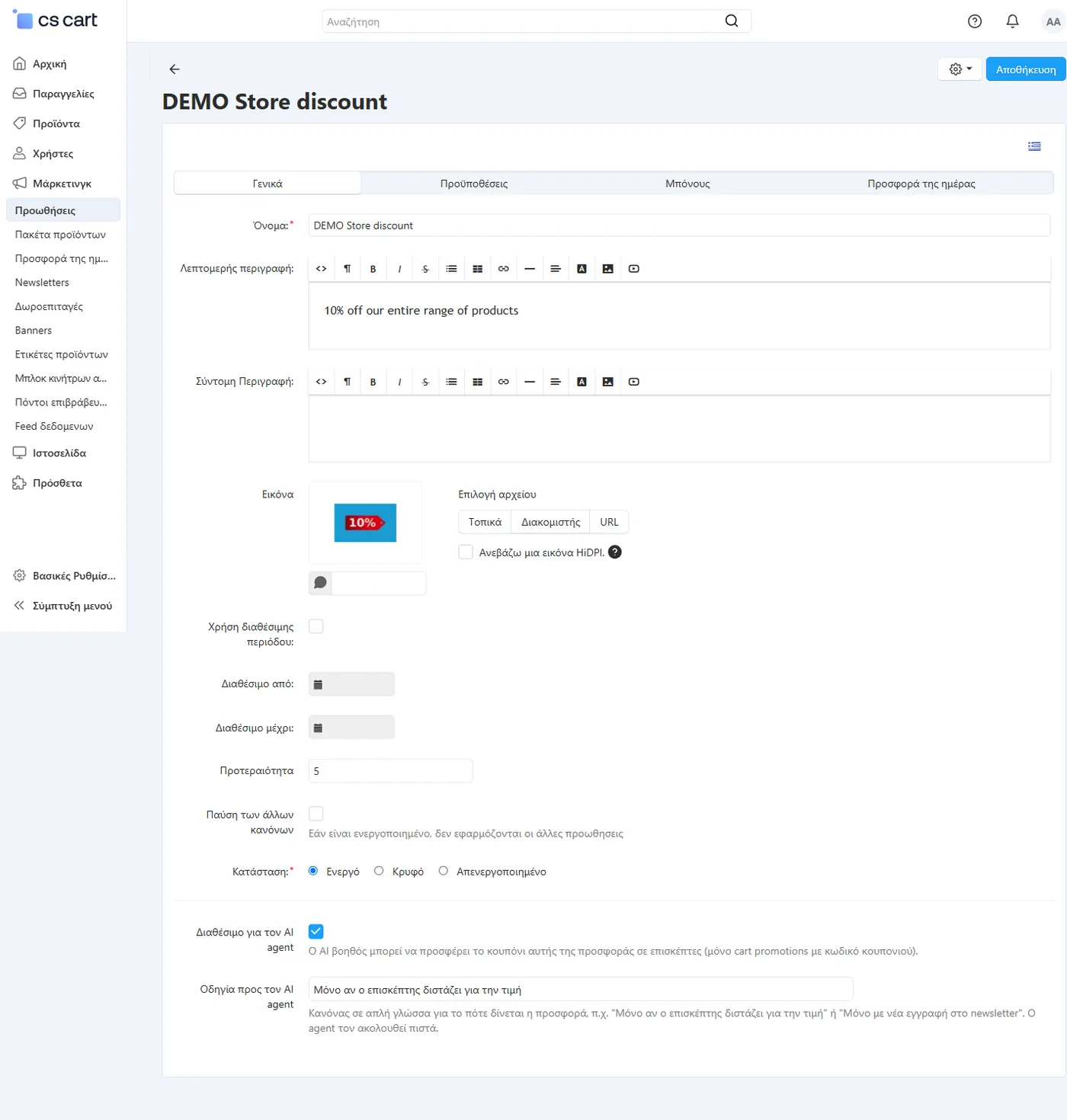Screen dimensions: 1067x1120
Task: Click the back arrow above the title
Action: point(175,69)
